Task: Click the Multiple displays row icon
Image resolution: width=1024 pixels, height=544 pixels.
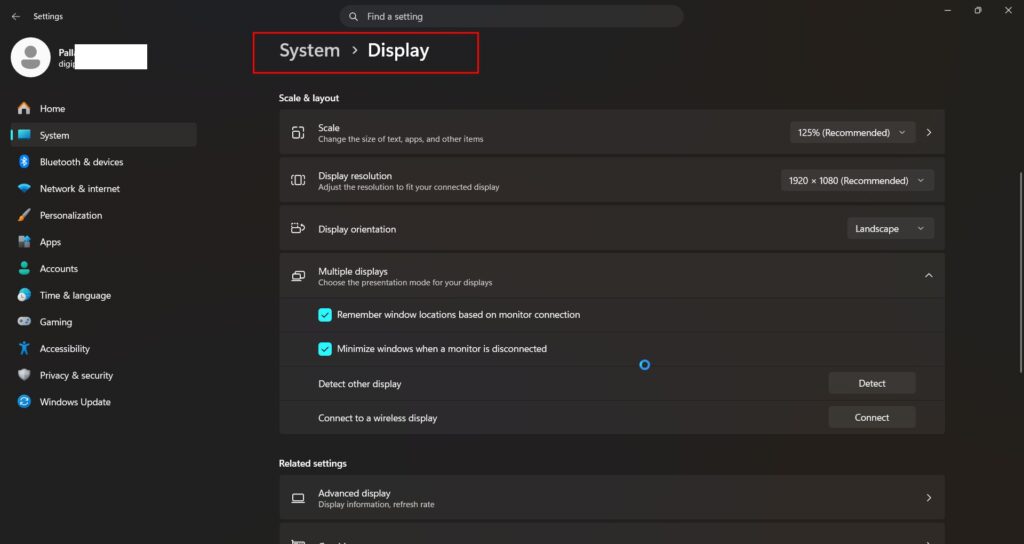Action: pyautogui.click(x=298, y=276)
